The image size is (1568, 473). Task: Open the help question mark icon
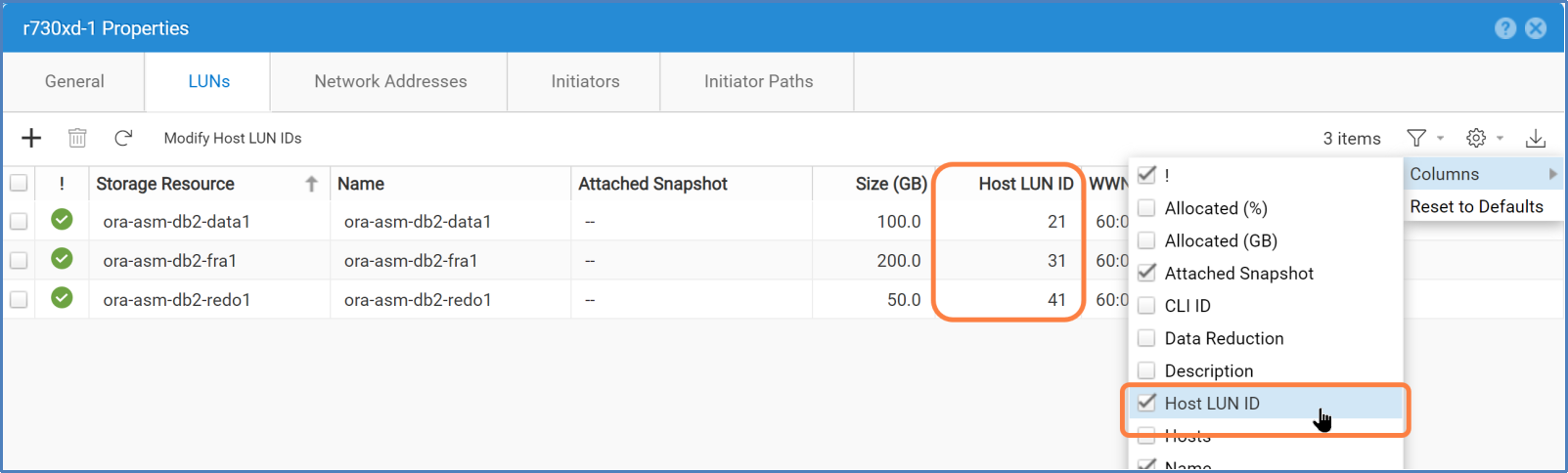[x=1505, y=28]
